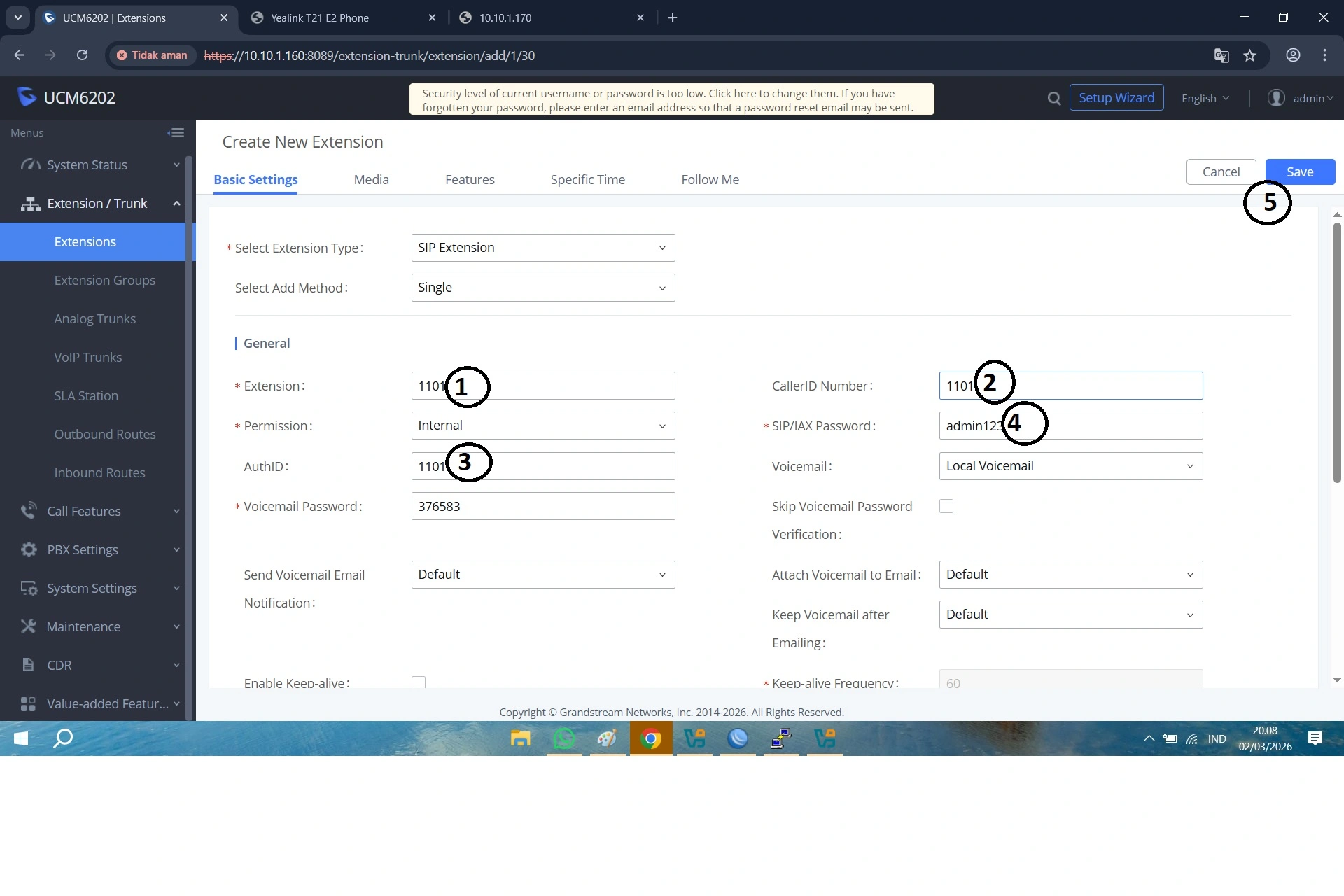Enable the Skip Voicemail Password Verification checkbox
Screen dimensions: 1344x896
coord(946,506)
